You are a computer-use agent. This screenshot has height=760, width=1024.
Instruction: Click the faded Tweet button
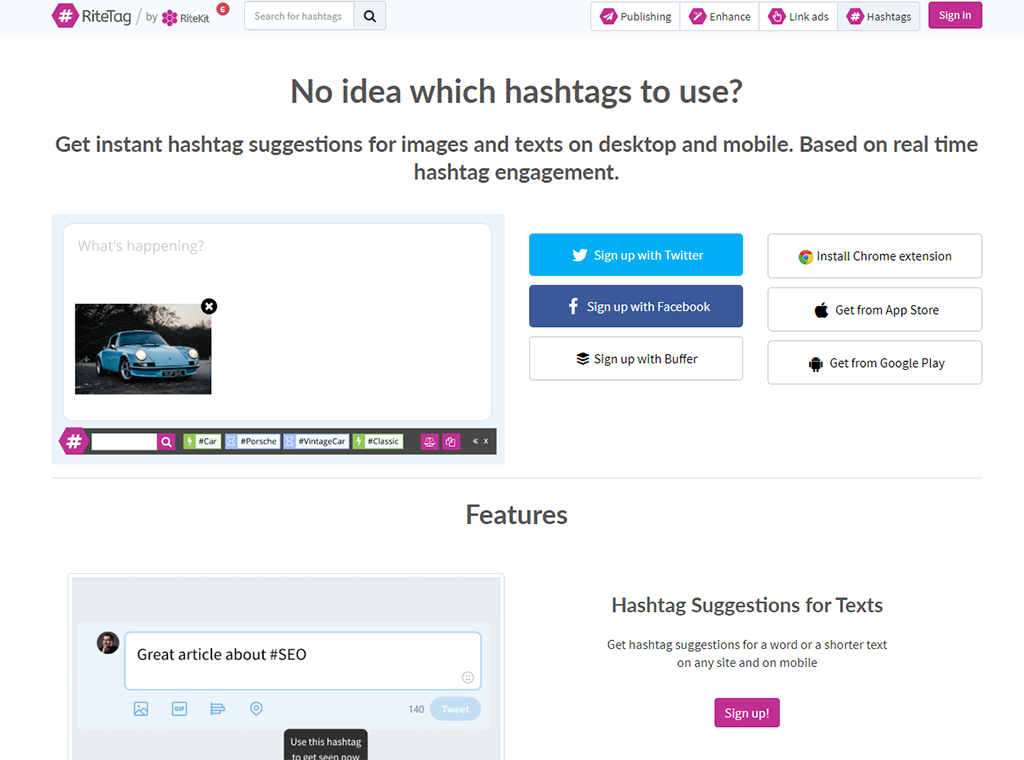(455, 709)
